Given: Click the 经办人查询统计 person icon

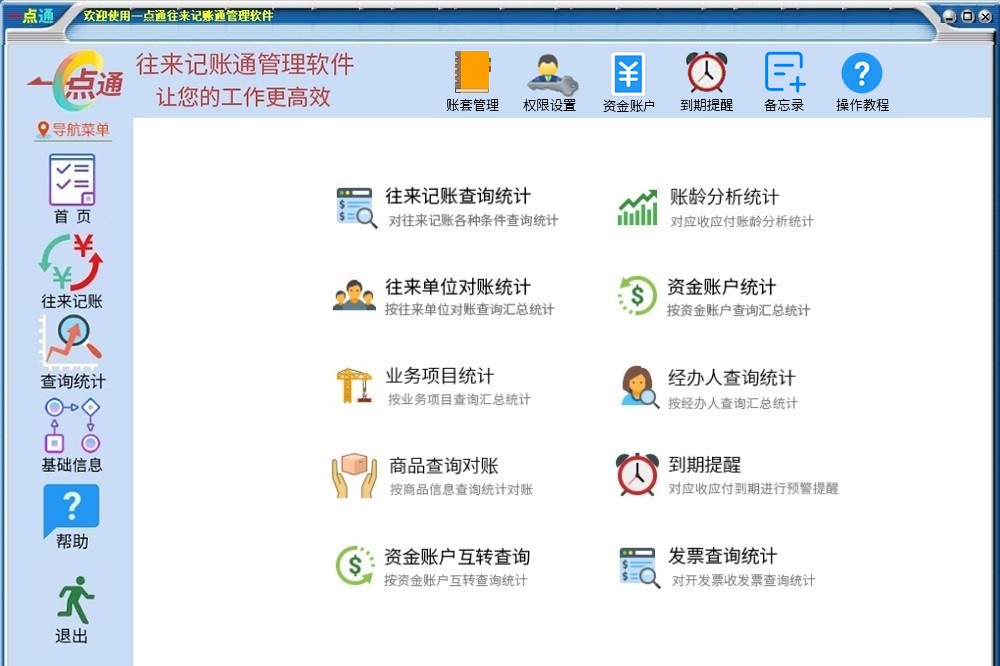Looking at the screenshot, I should [640, 387].
